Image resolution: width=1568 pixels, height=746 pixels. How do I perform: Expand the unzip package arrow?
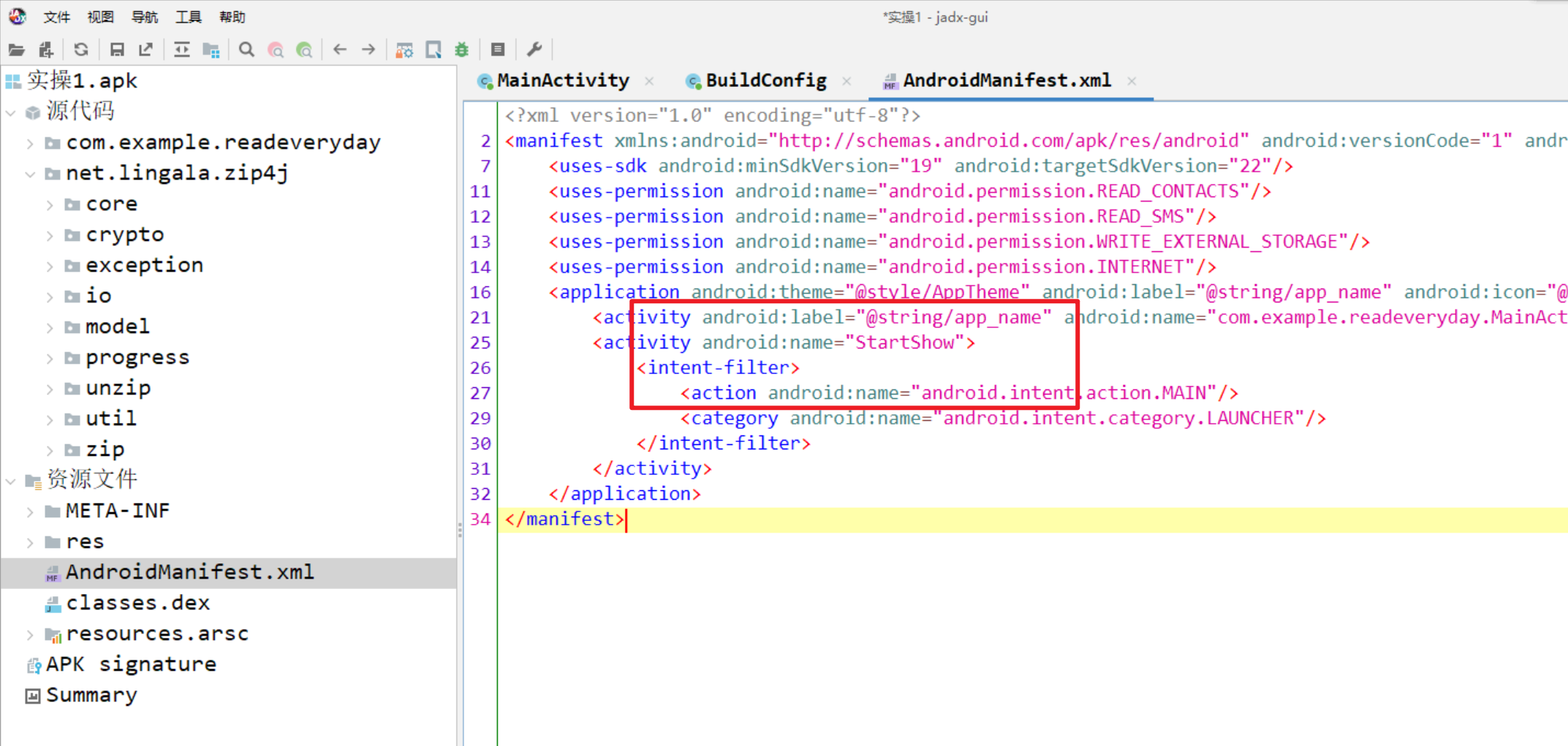50,389
